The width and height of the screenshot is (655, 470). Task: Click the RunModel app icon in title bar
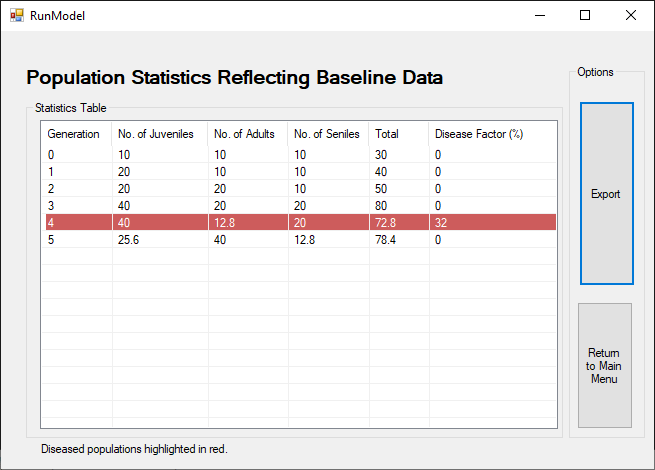tap(16, 15)
